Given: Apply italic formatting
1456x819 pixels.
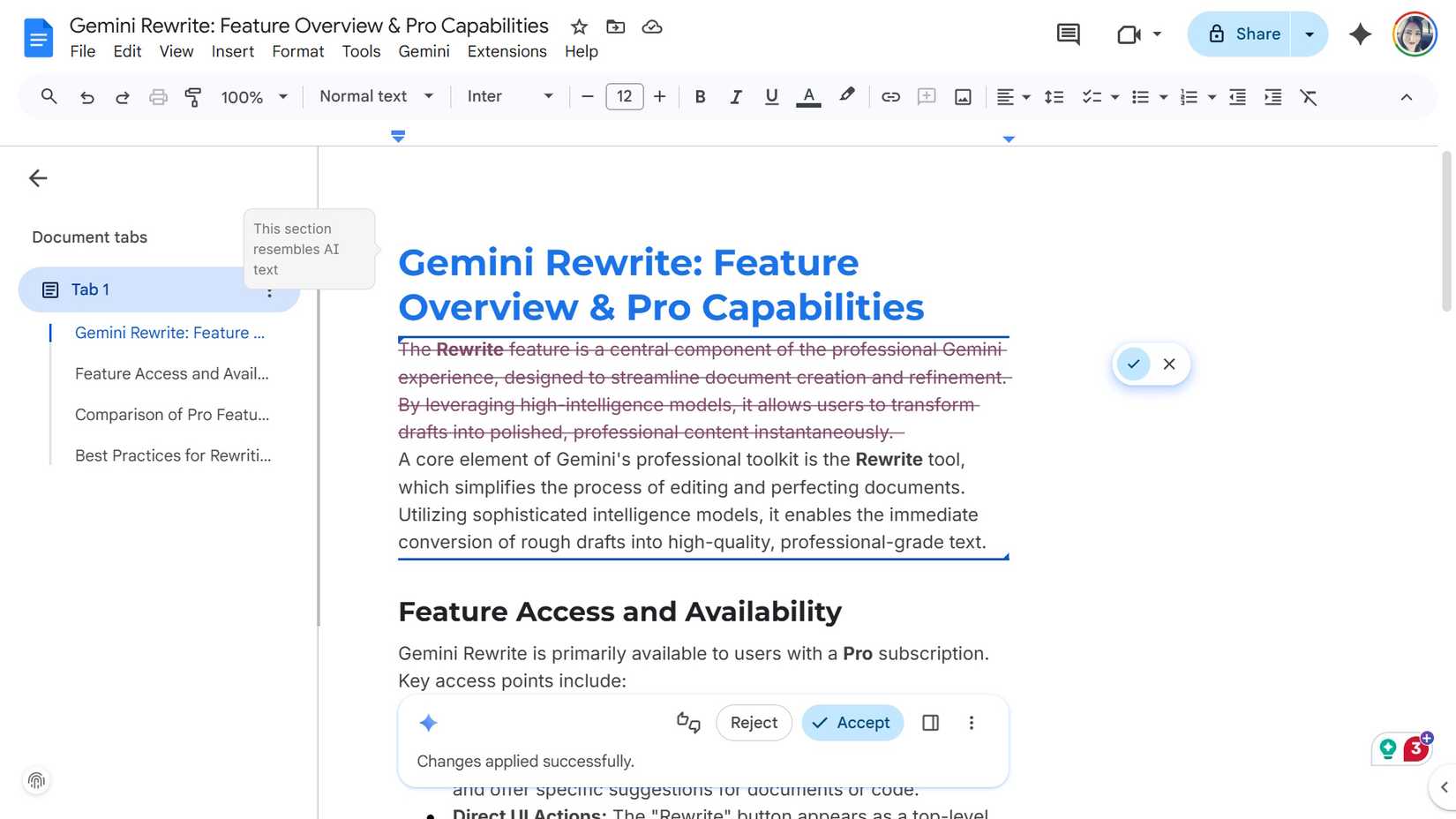Looking at the screenshot, I should [736, 97].
